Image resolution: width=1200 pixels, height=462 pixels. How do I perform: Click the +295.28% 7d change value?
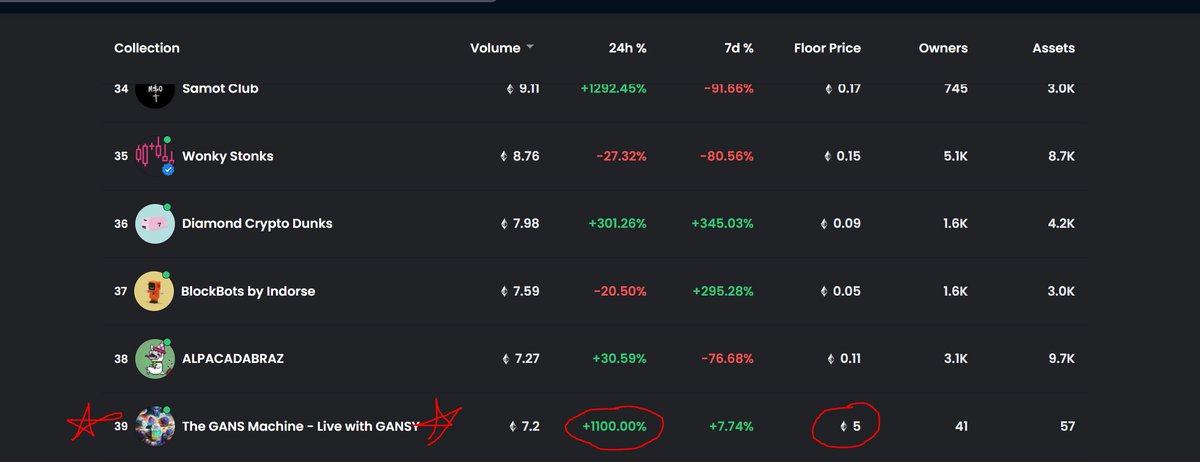pos(722,291)
